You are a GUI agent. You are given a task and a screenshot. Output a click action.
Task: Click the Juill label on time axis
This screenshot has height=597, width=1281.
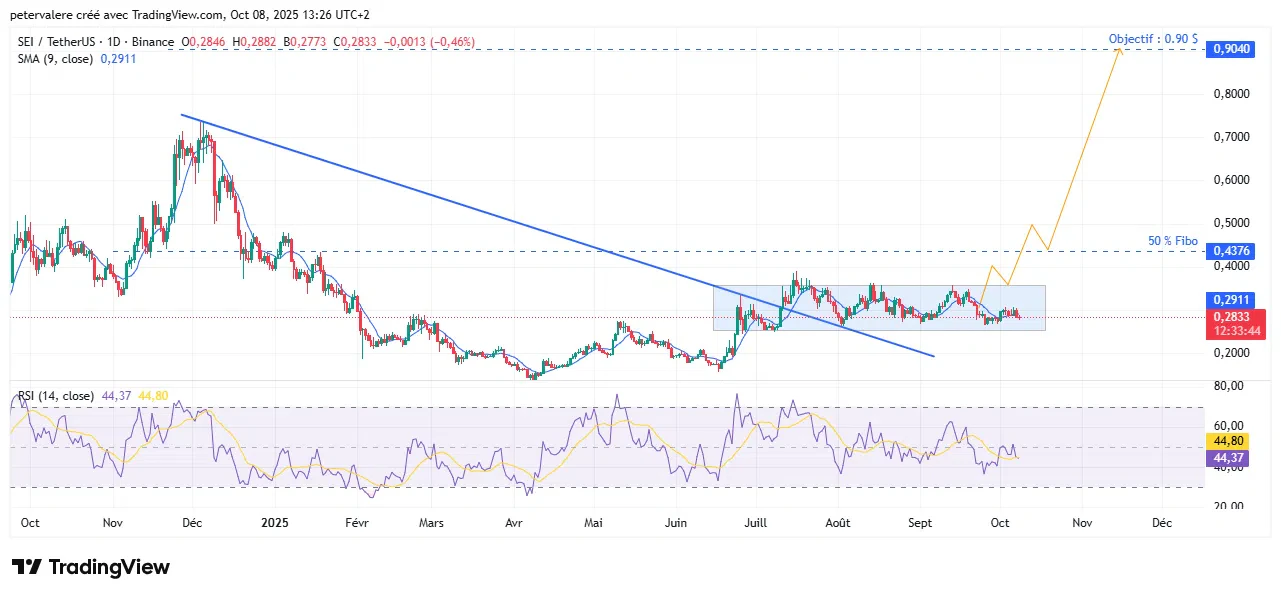click(757, 523)
